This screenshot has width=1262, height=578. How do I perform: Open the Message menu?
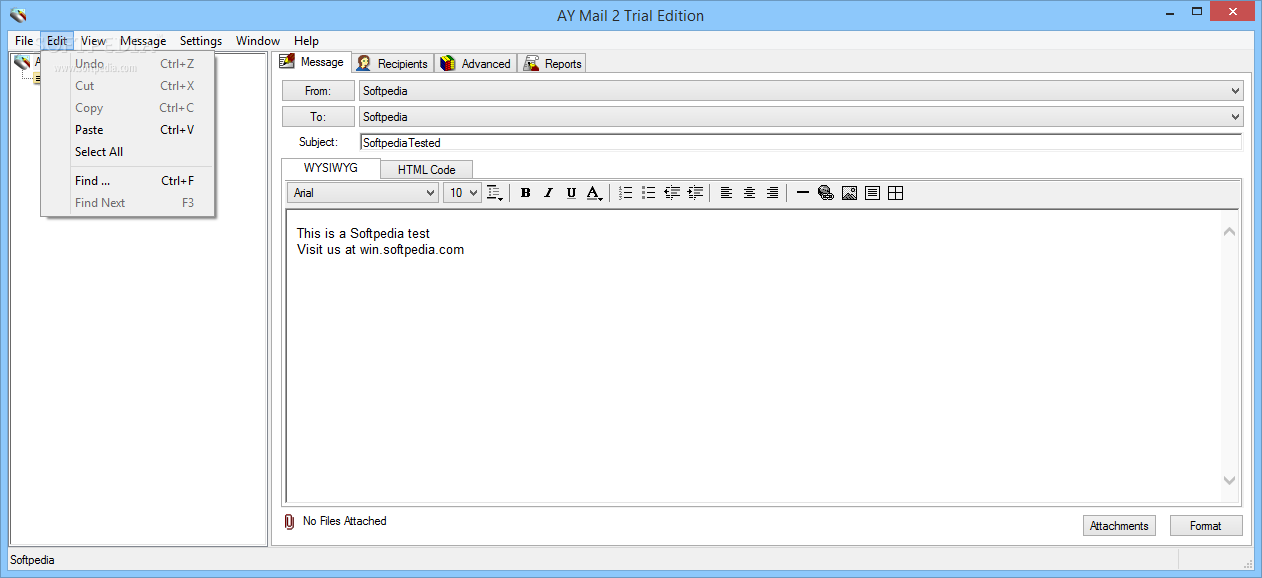tap(143, 41)
